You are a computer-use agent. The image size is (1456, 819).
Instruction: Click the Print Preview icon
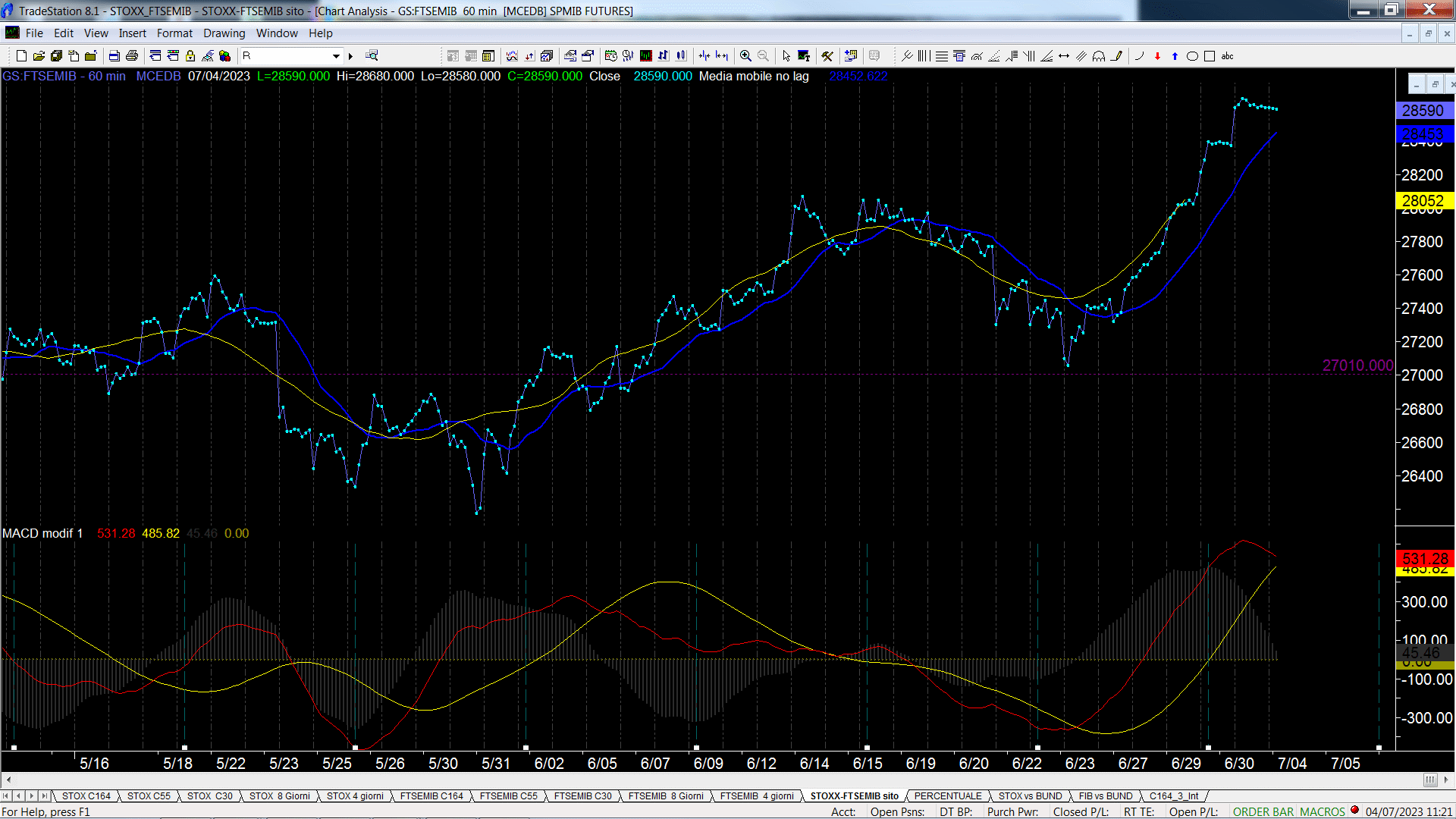pyautogui.click(x=114, y=56)
